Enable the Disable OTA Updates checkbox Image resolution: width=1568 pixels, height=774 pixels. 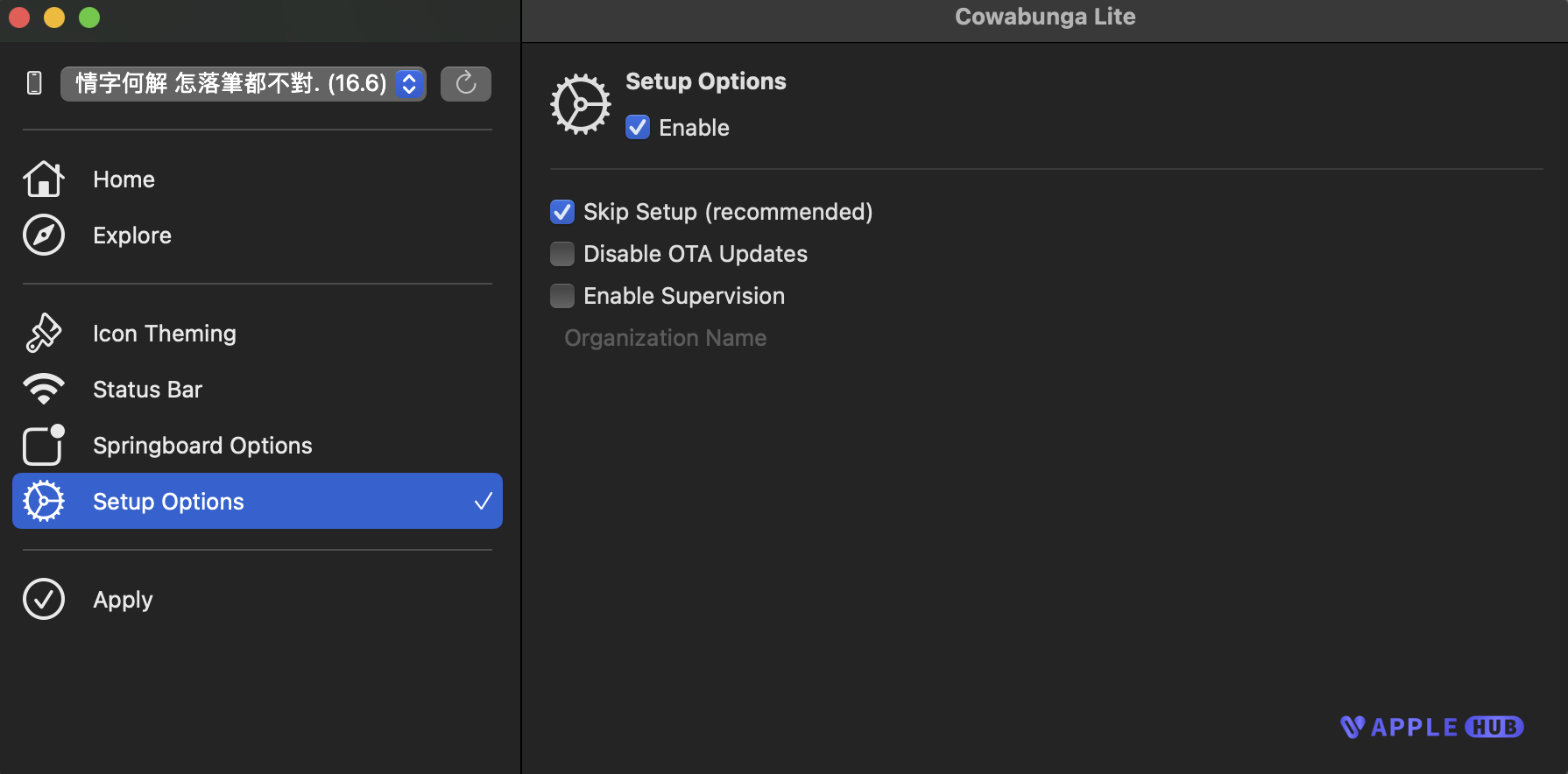tap(562, 254)
